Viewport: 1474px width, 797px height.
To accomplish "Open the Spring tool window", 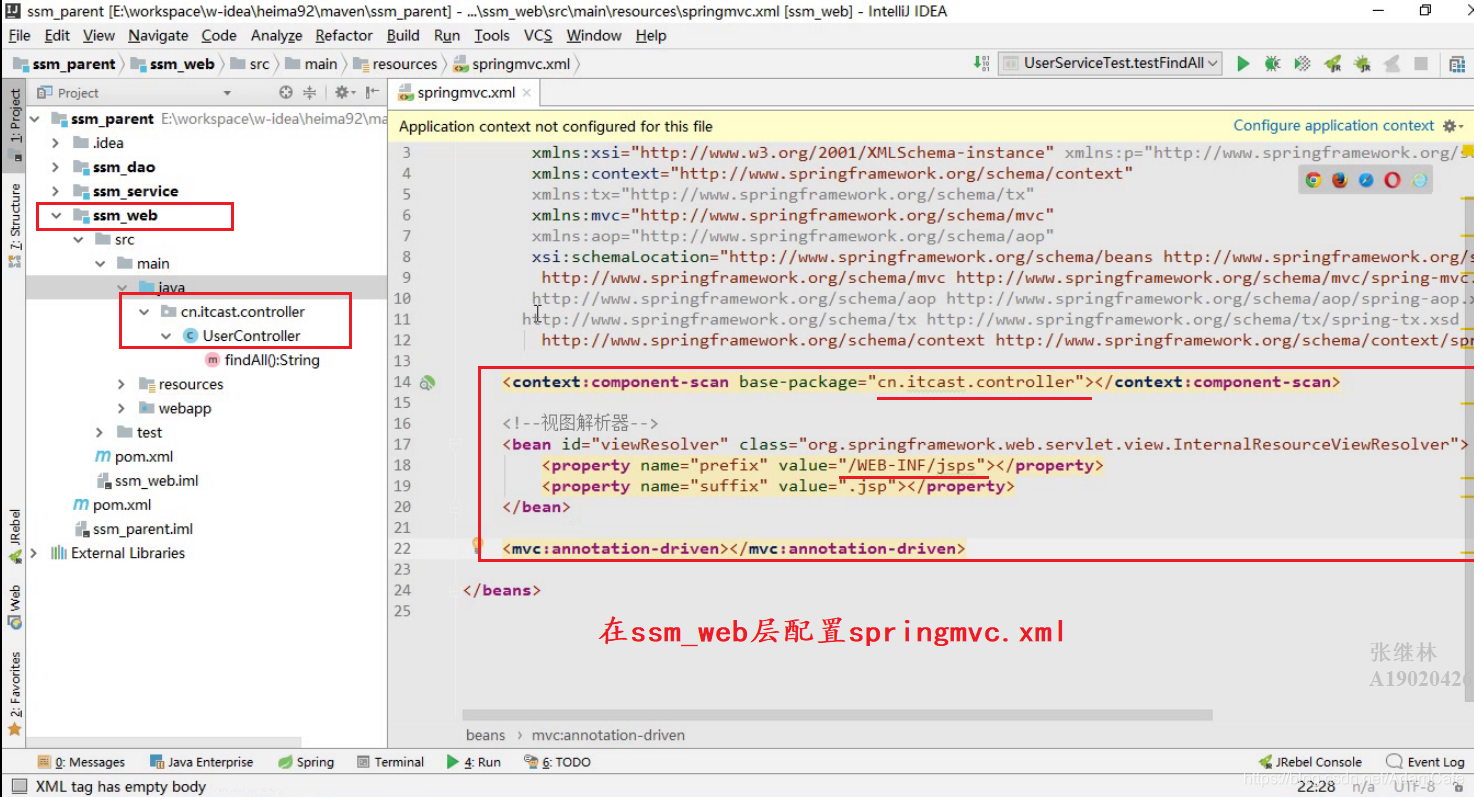I will [x=306, y=762].
